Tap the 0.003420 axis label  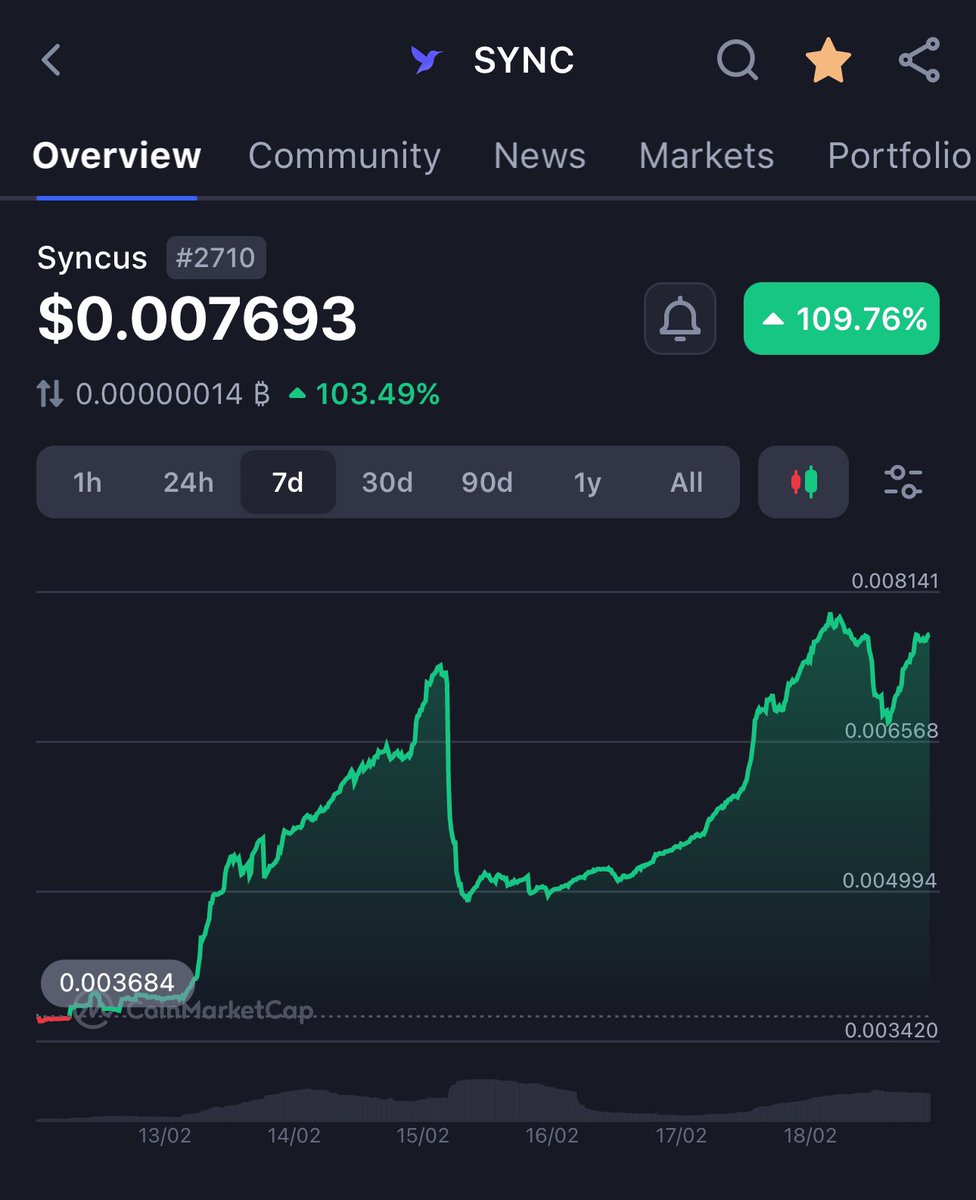click(x=891, y=1029)
